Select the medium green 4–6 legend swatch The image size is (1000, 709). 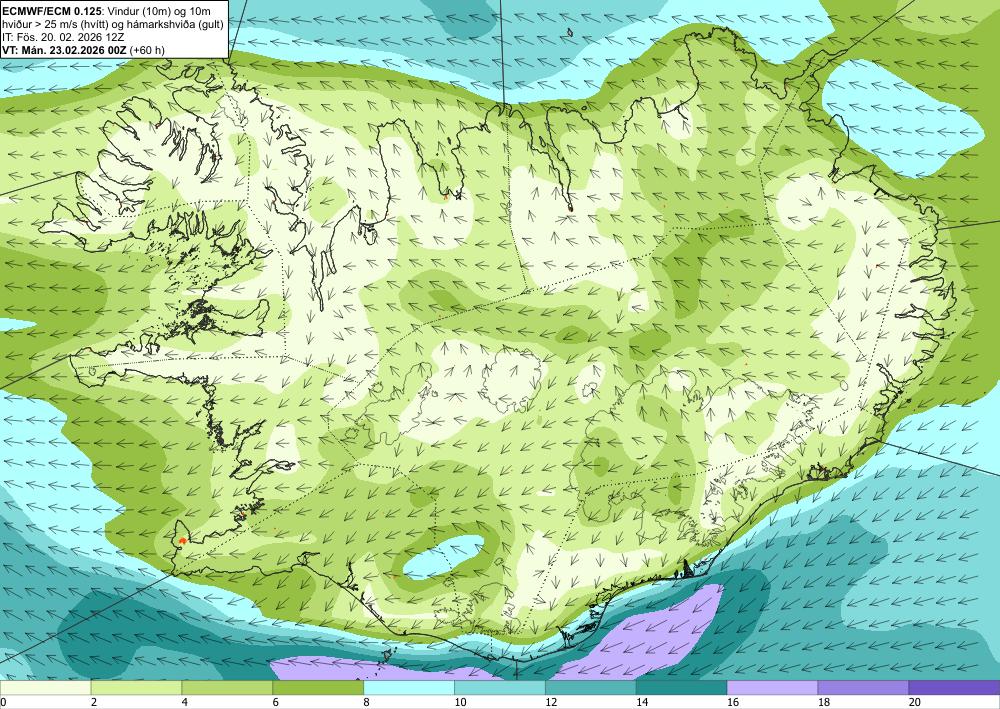227,687
